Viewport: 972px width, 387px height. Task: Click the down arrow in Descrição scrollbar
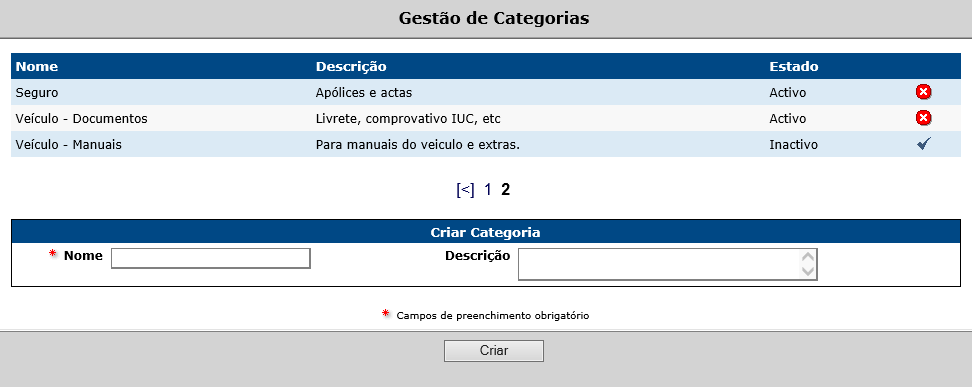[808, 271]
